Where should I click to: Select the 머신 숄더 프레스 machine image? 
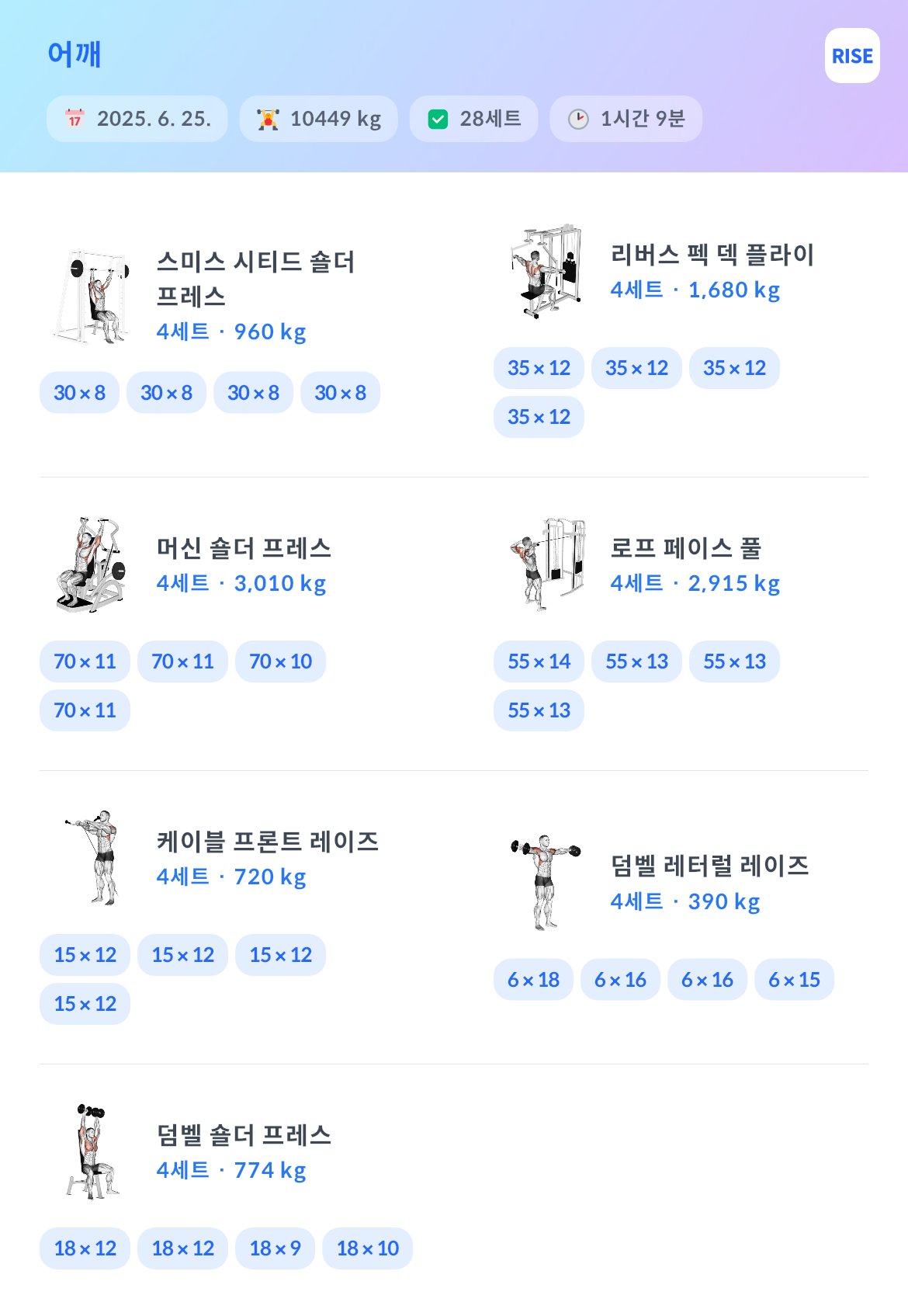pos(91,565)
